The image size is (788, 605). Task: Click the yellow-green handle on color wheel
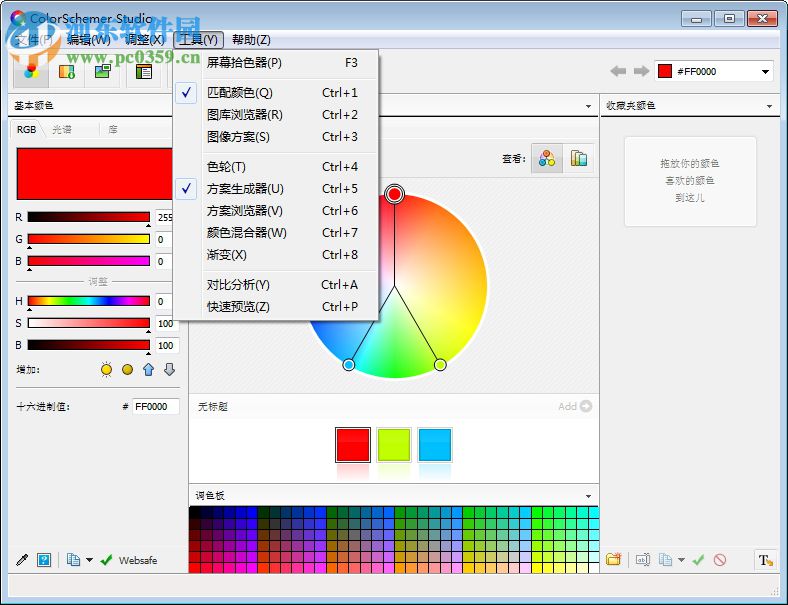pos(440,364)
